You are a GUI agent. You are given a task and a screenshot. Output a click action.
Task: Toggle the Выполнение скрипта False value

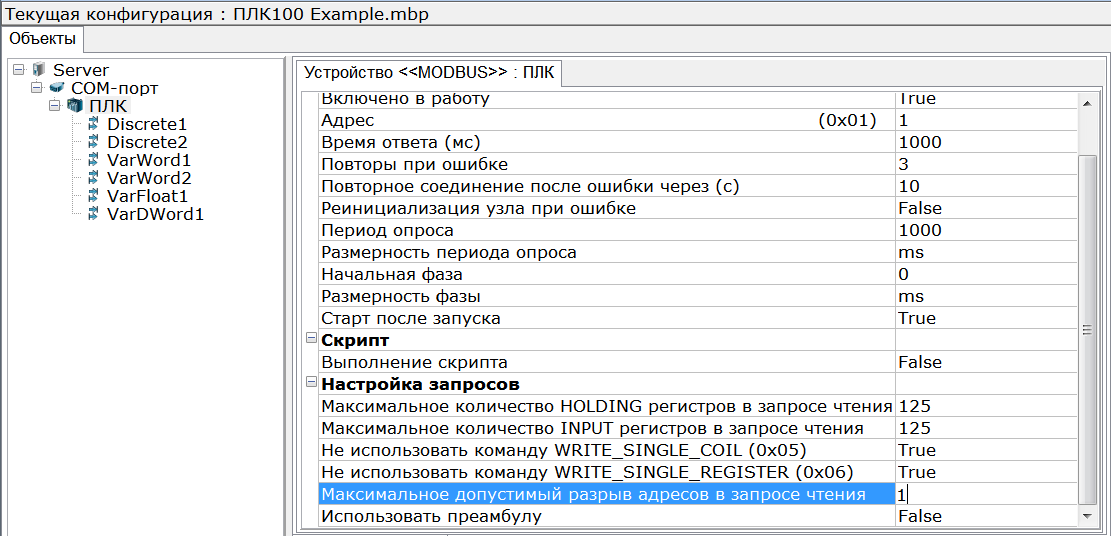(x=983, y=362)
